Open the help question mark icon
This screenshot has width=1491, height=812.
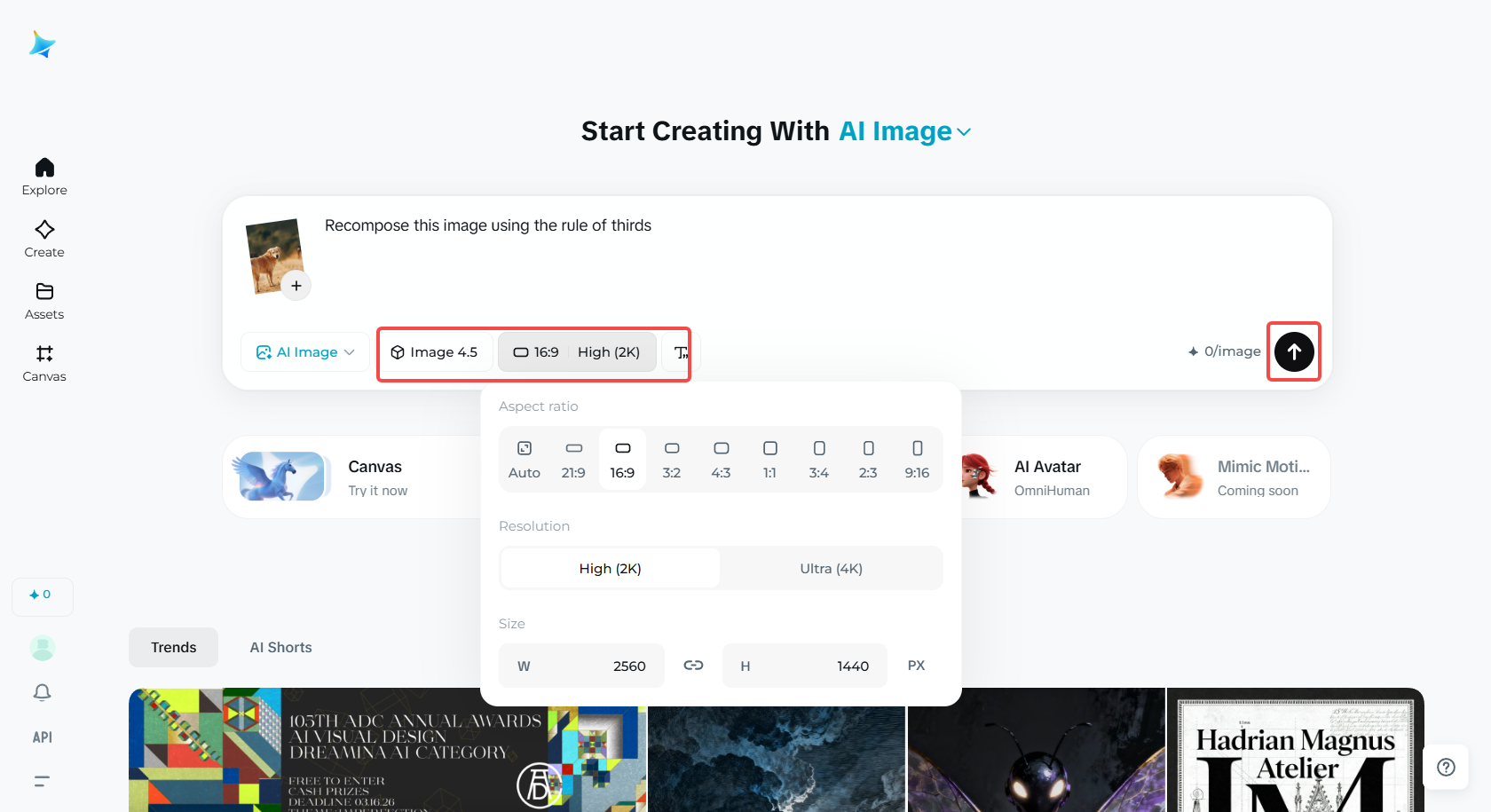point(1446,767)
